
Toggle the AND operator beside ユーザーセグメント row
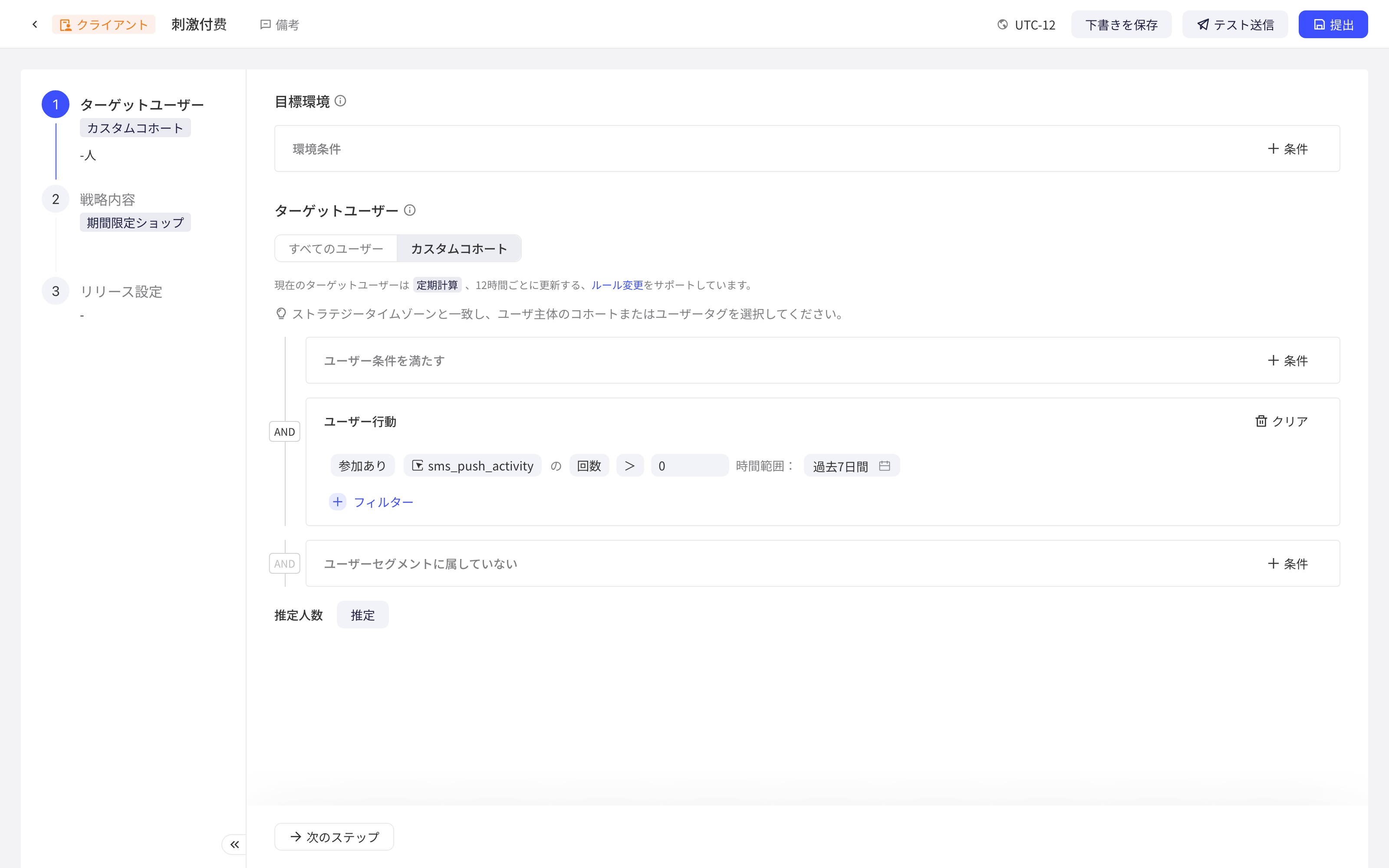coord(285,564)
